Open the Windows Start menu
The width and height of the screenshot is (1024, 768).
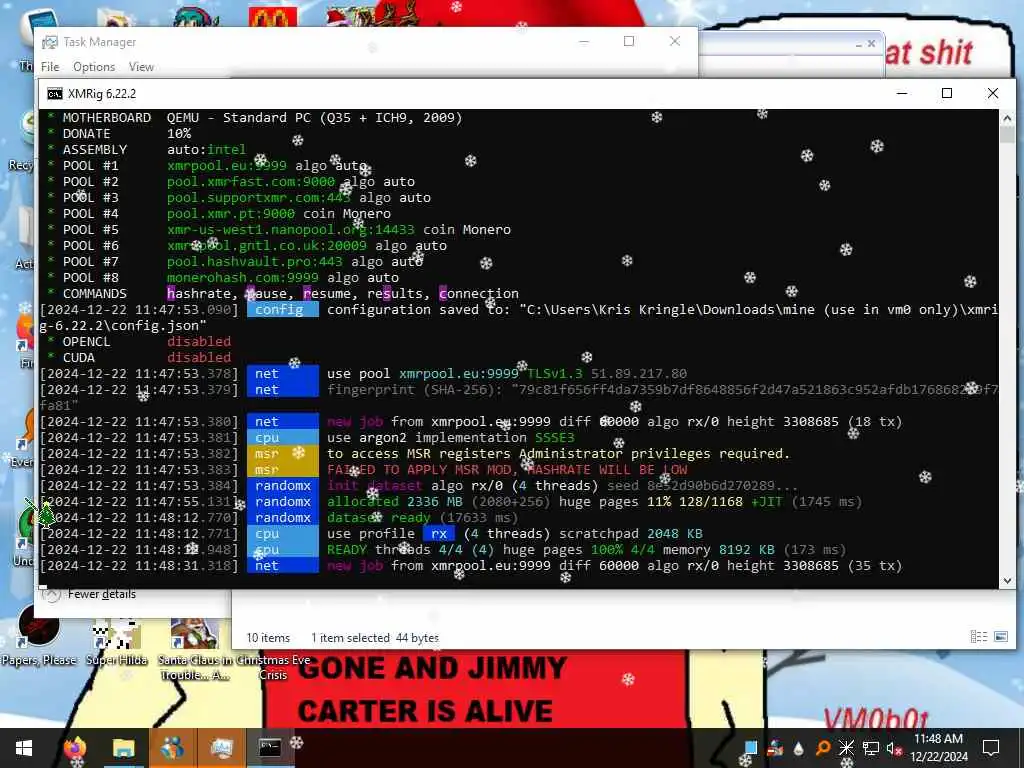click(24, 748)
